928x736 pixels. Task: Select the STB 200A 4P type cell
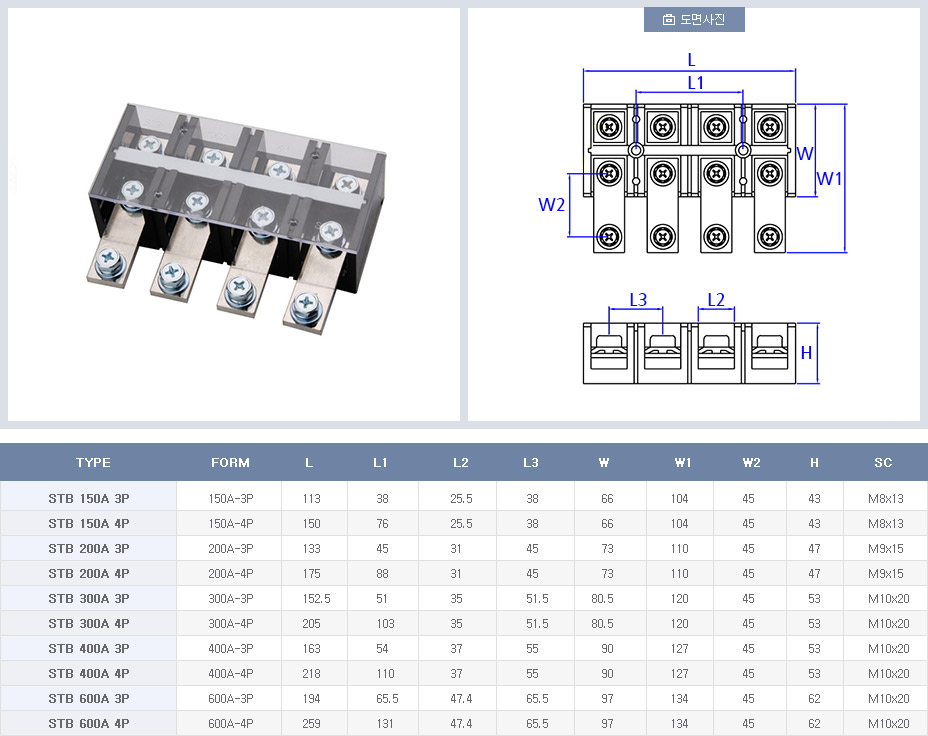[89, 573]
